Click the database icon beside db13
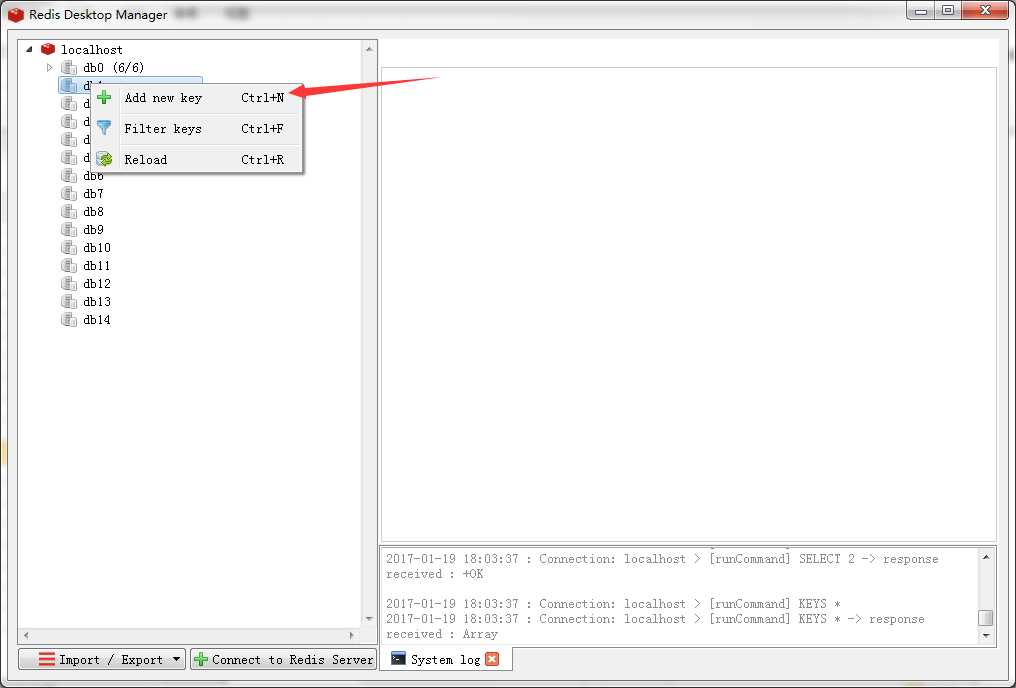The width and height of the screenshot is (1016, 688). tap(69, 302)
